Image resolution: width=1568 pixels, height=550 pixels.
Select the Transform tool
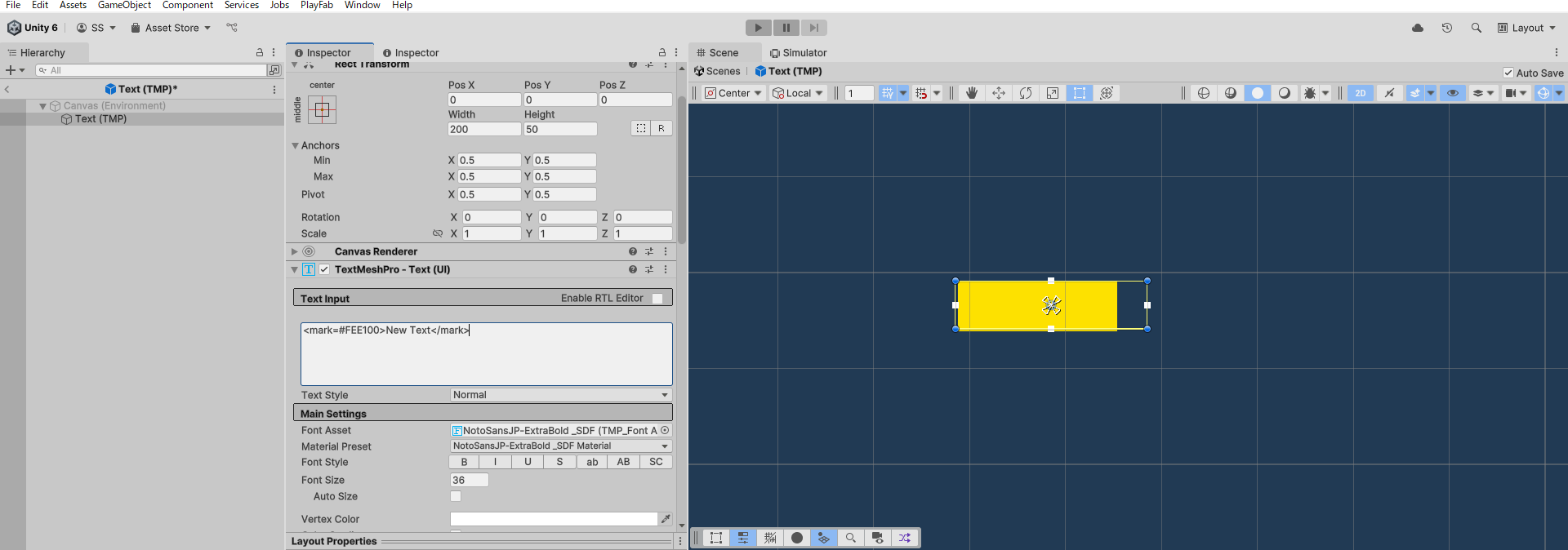[1107, 93]
